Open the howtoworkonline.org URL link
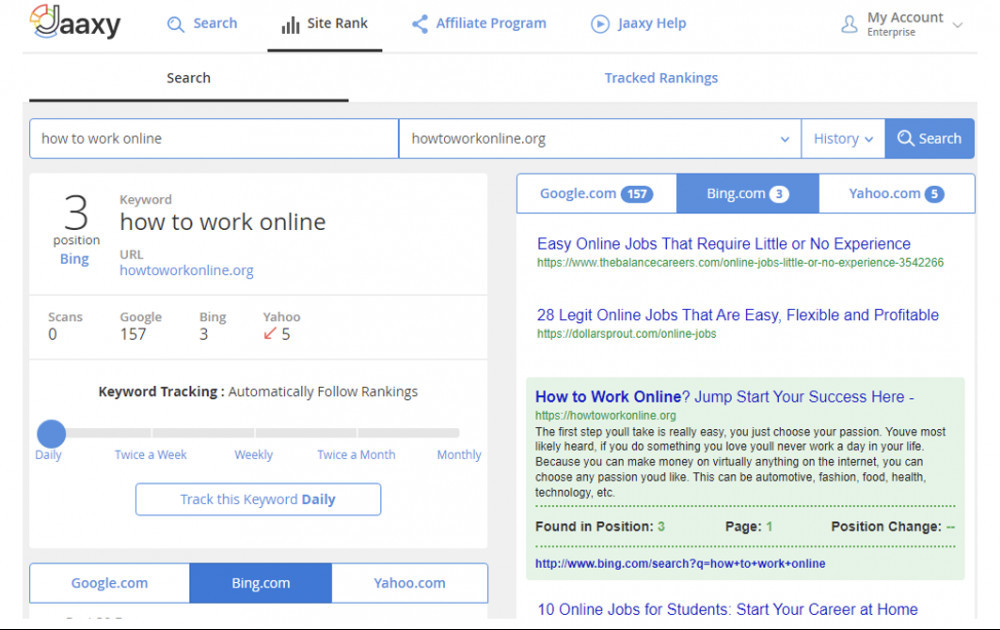 [186, 270]
